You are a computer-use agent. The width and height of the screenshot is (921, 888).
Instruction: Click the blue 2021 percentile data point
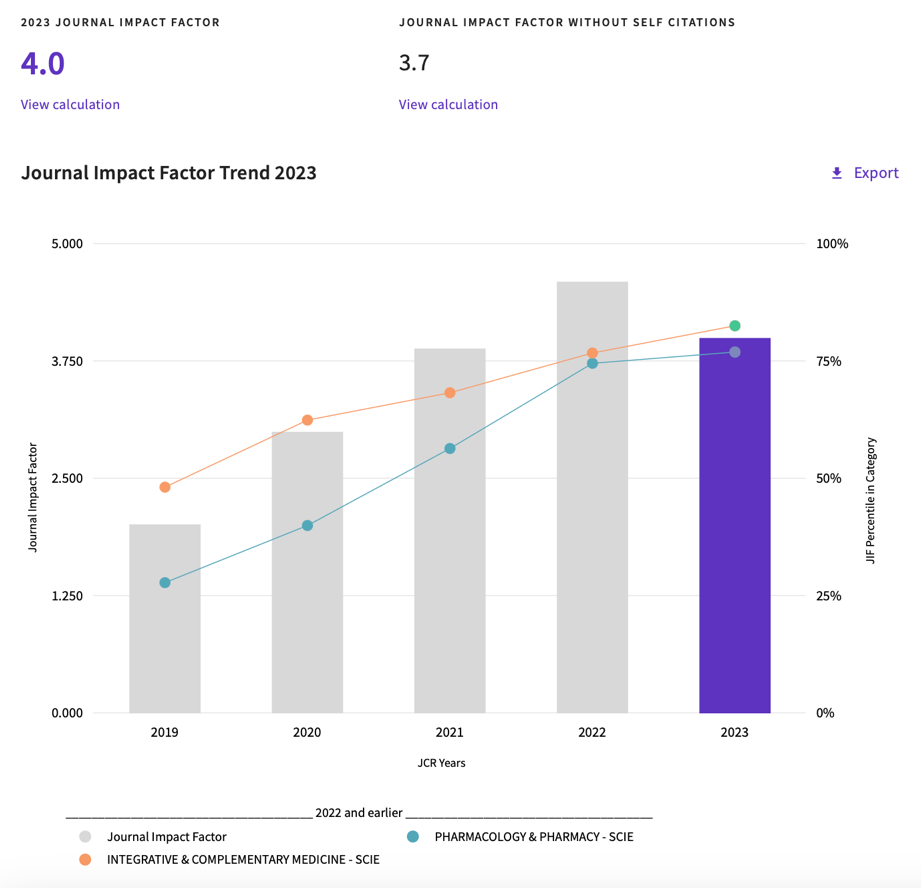(x=450, y=449)
